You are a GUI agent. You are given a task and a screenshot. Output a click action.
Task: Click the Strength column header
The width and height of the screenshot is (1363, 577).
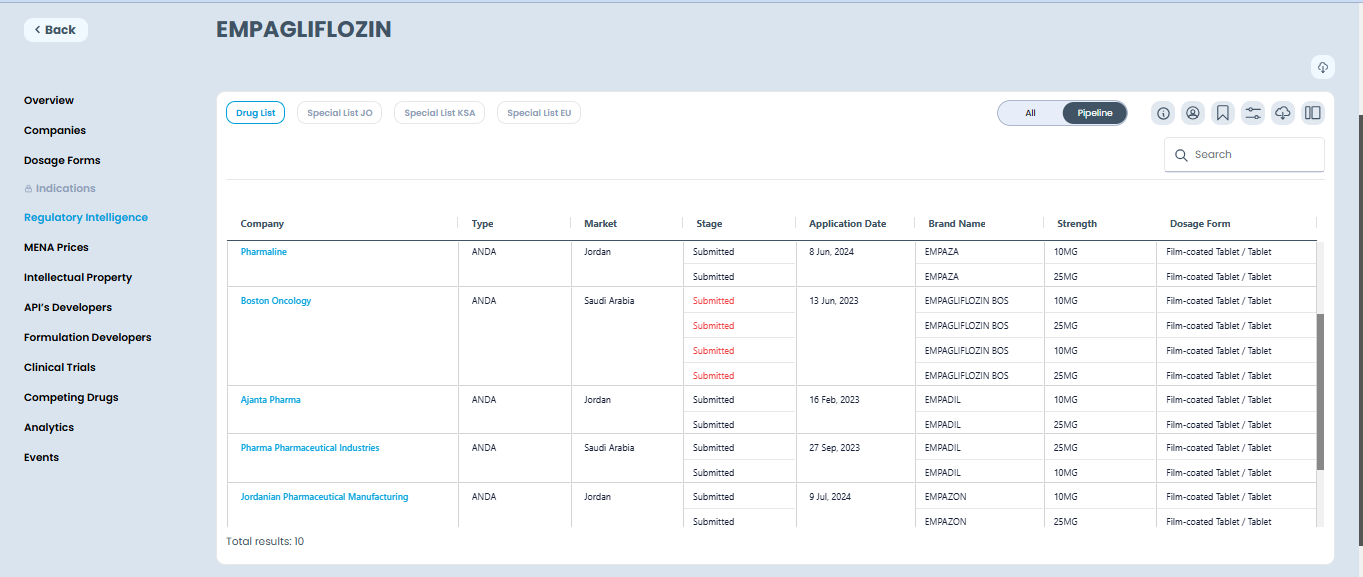pos(1077,224)
